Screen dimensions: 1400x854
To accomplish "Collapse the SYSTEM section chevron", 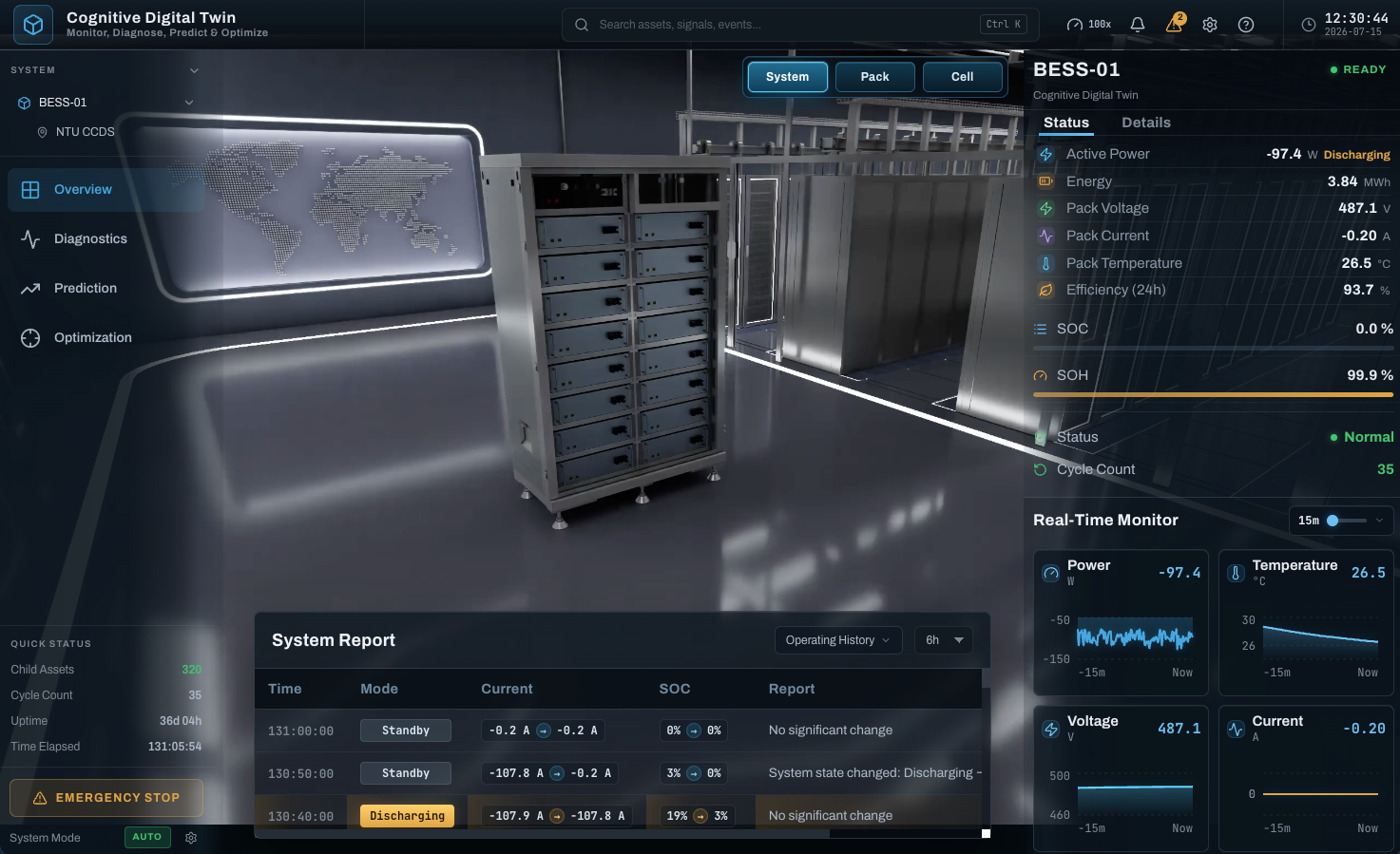I will [194, 70].
